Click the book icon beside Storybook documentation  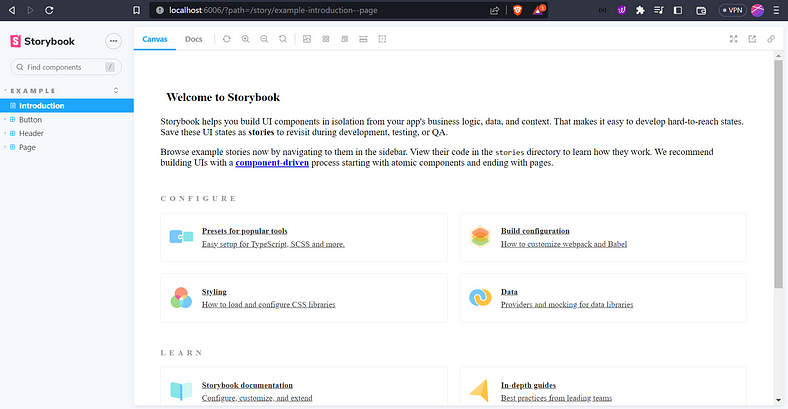click(181, 391)
